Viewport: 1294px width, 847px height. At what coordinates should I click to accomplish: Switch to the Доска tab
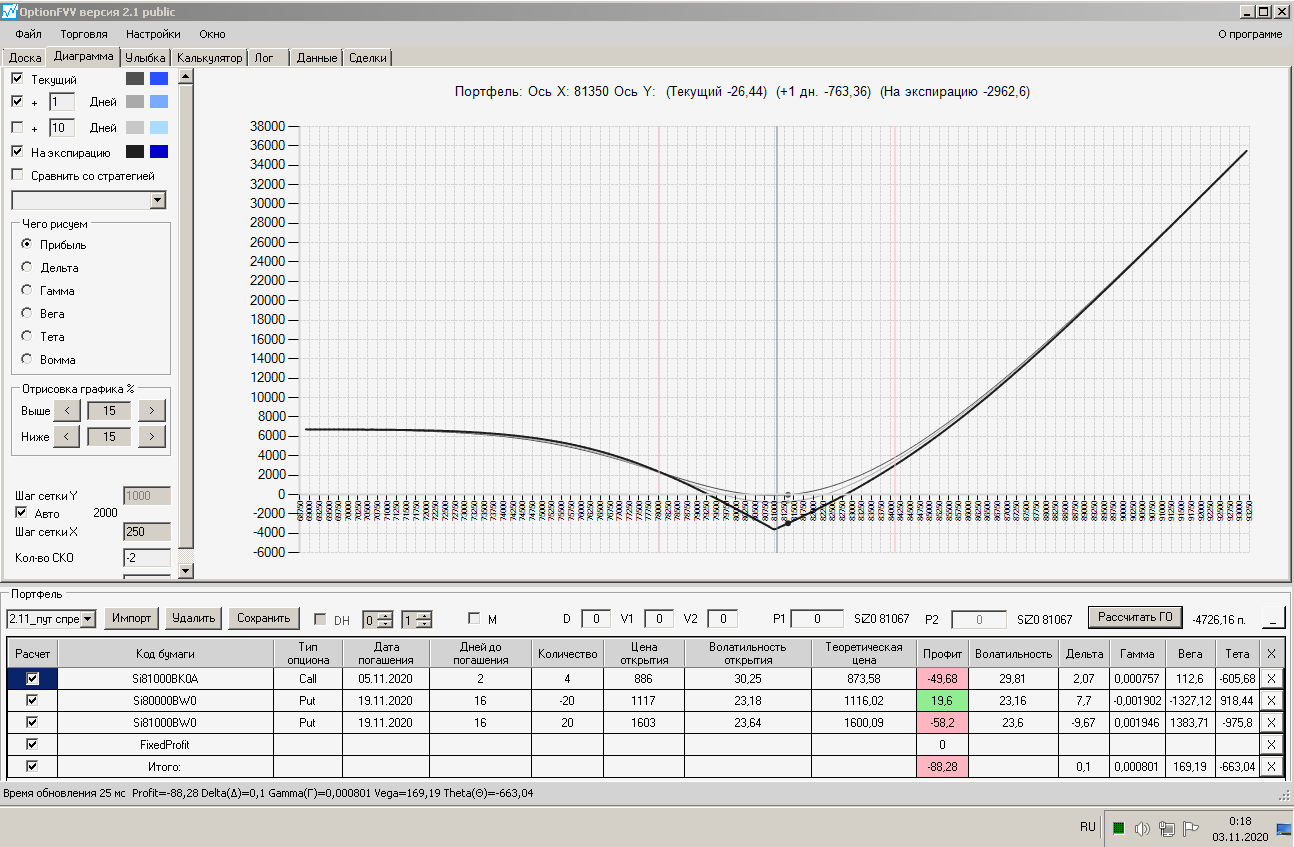(25, 58)
